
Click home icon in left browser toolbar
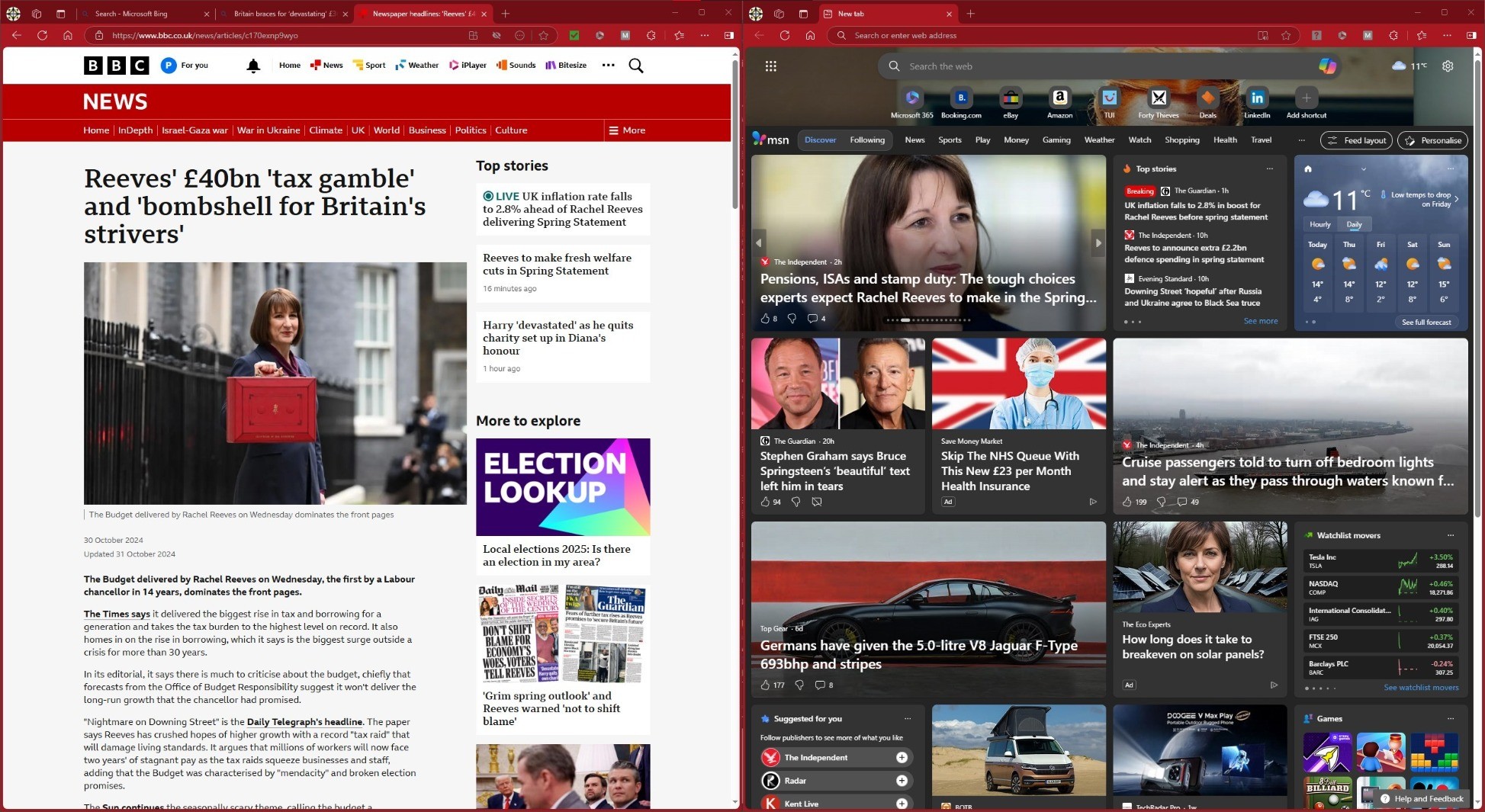(68, 35)
